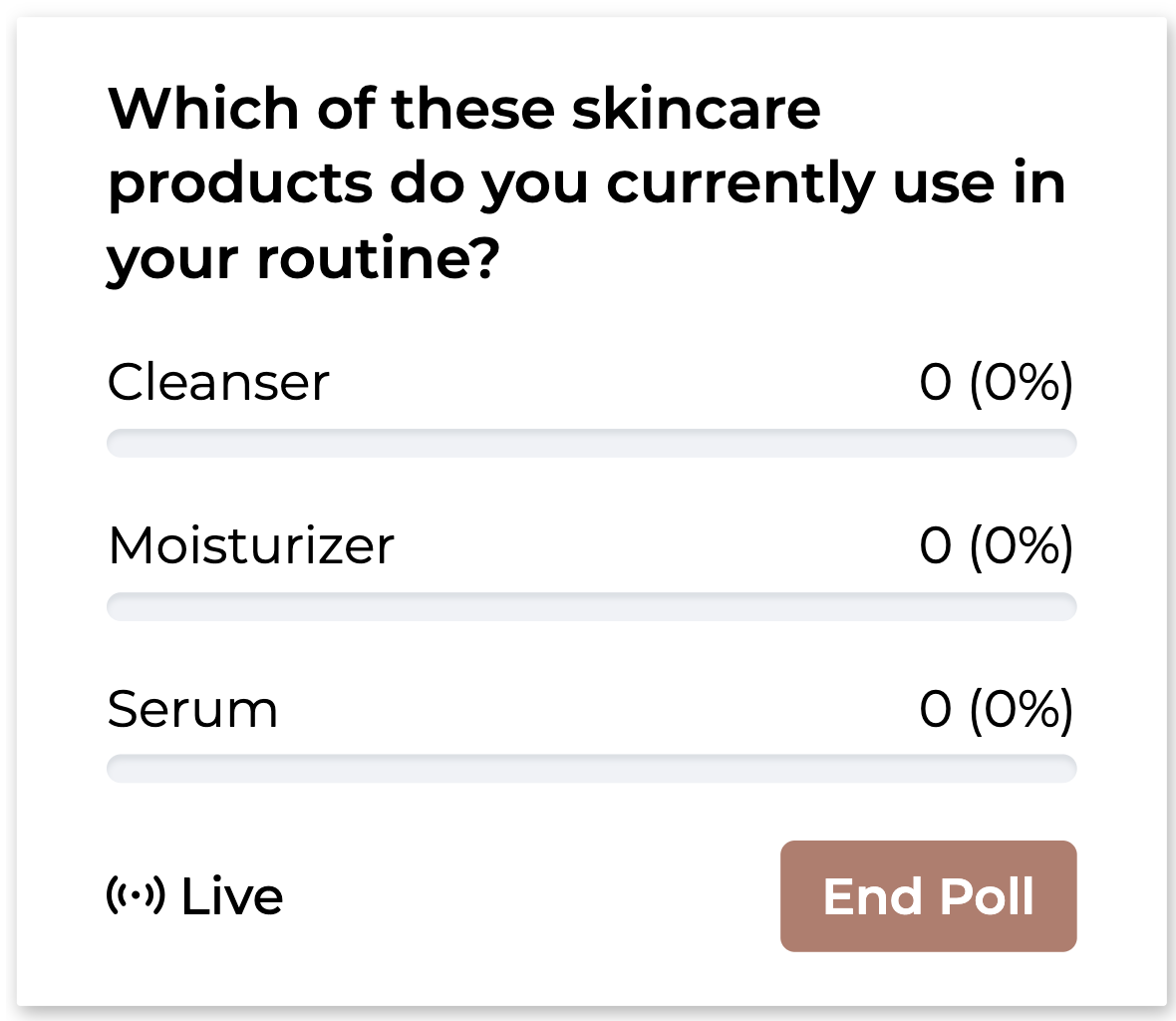
Task: Select the Live status label text
Action: pos(232,896)
